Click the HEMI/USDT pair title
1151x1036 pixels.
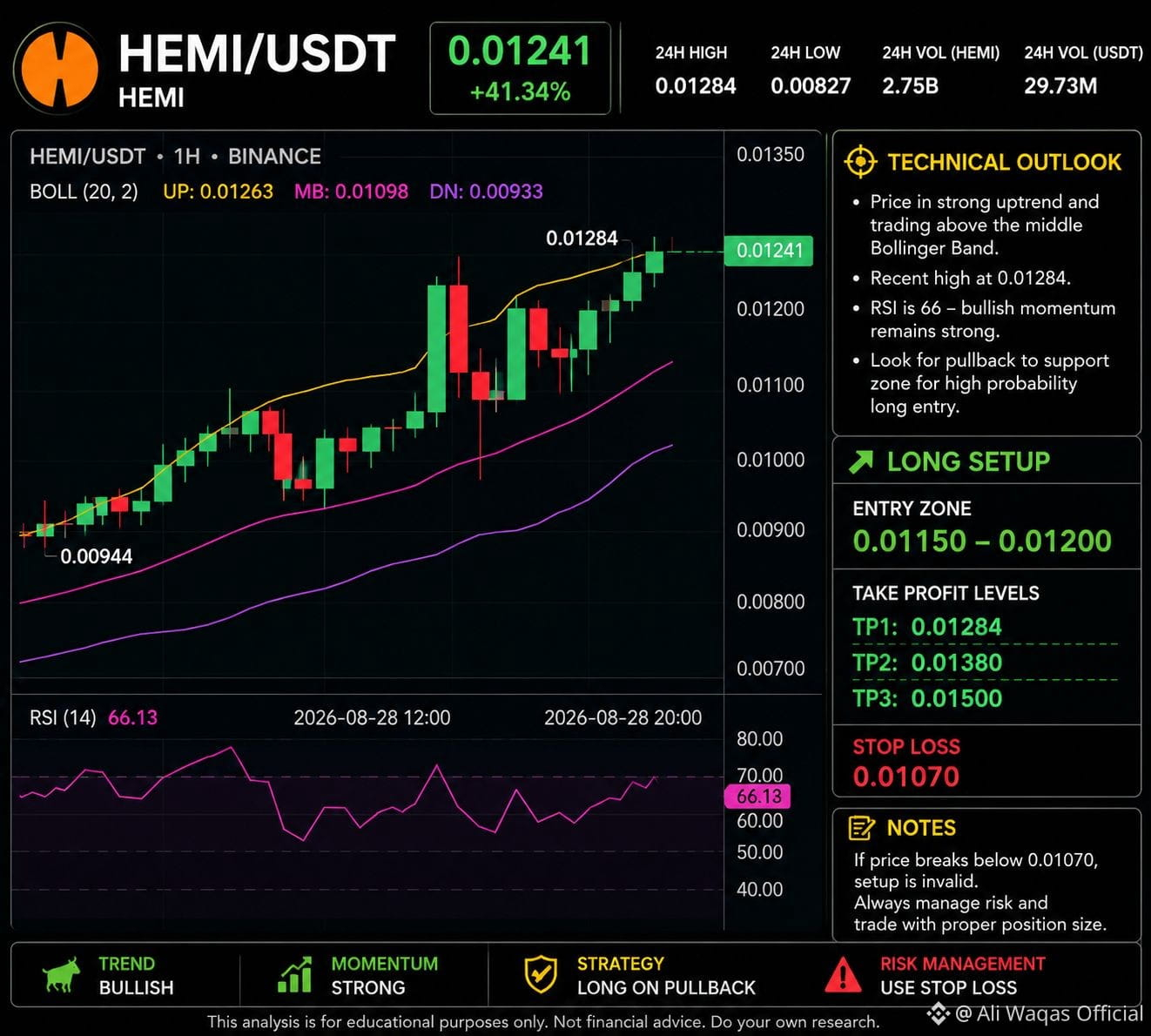coord(257,53)
